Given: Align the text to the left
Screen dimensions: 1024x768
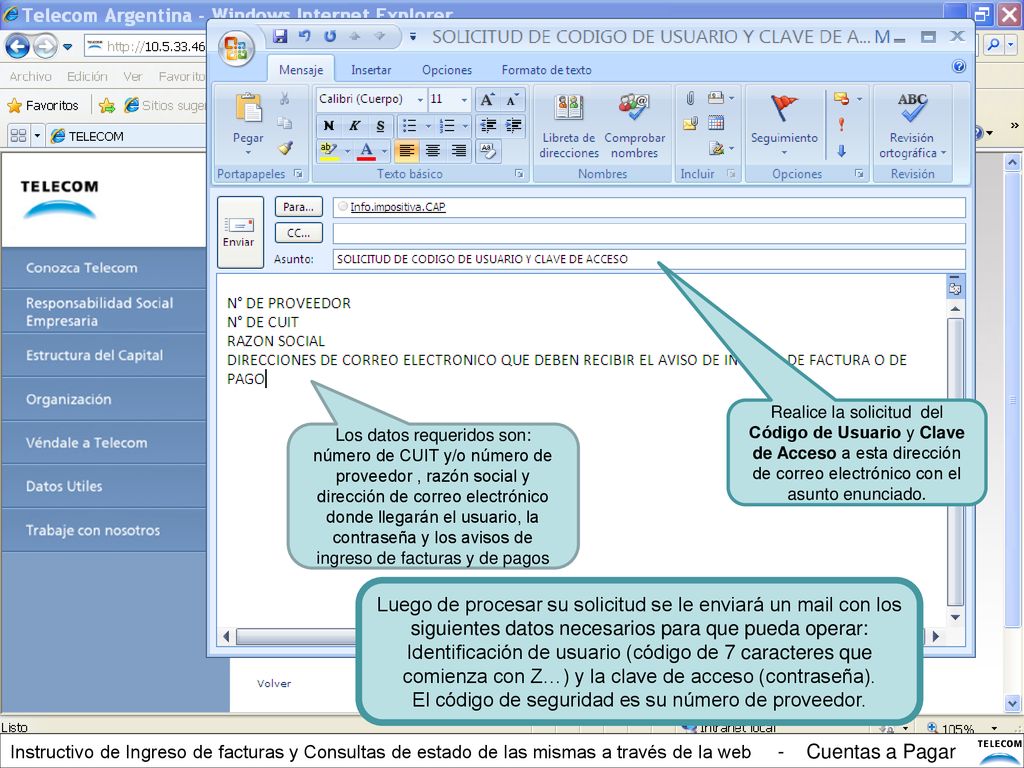Looking at the screenshot, I should click(x=406, y=151).
